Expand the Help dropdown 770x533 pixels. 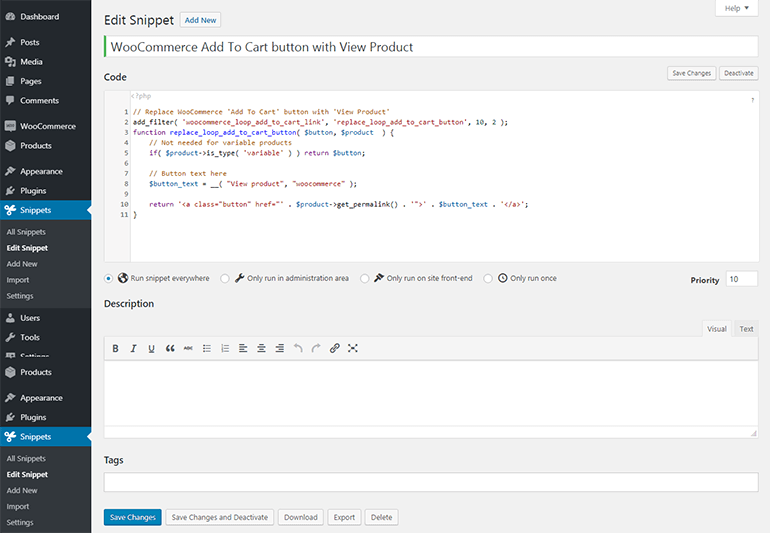737,8
